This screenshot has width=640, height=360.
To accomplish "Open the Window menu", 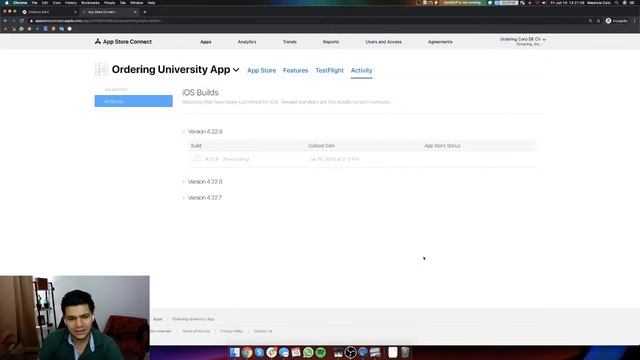I will [136, 2].
